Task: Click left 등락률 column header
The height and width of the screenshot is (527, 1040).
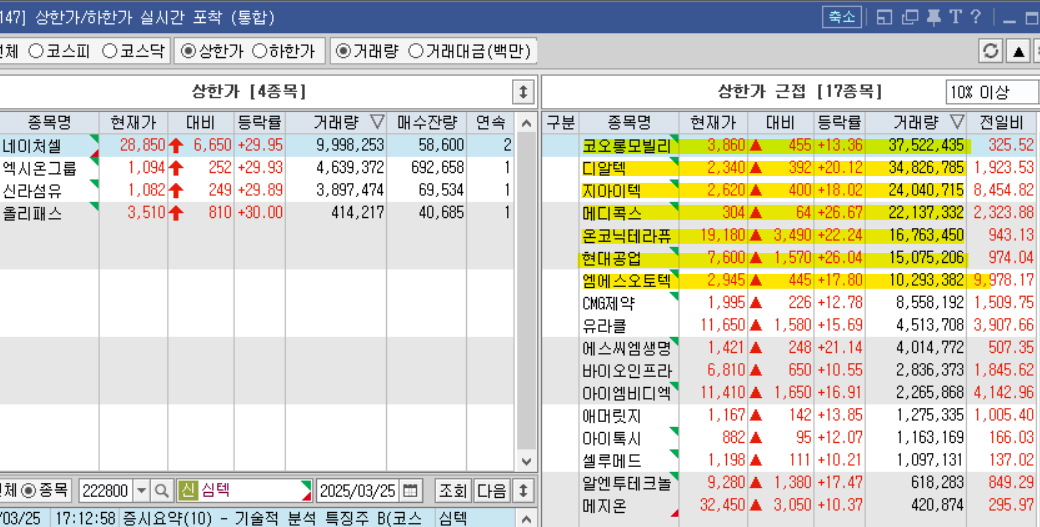Action: 260,122
